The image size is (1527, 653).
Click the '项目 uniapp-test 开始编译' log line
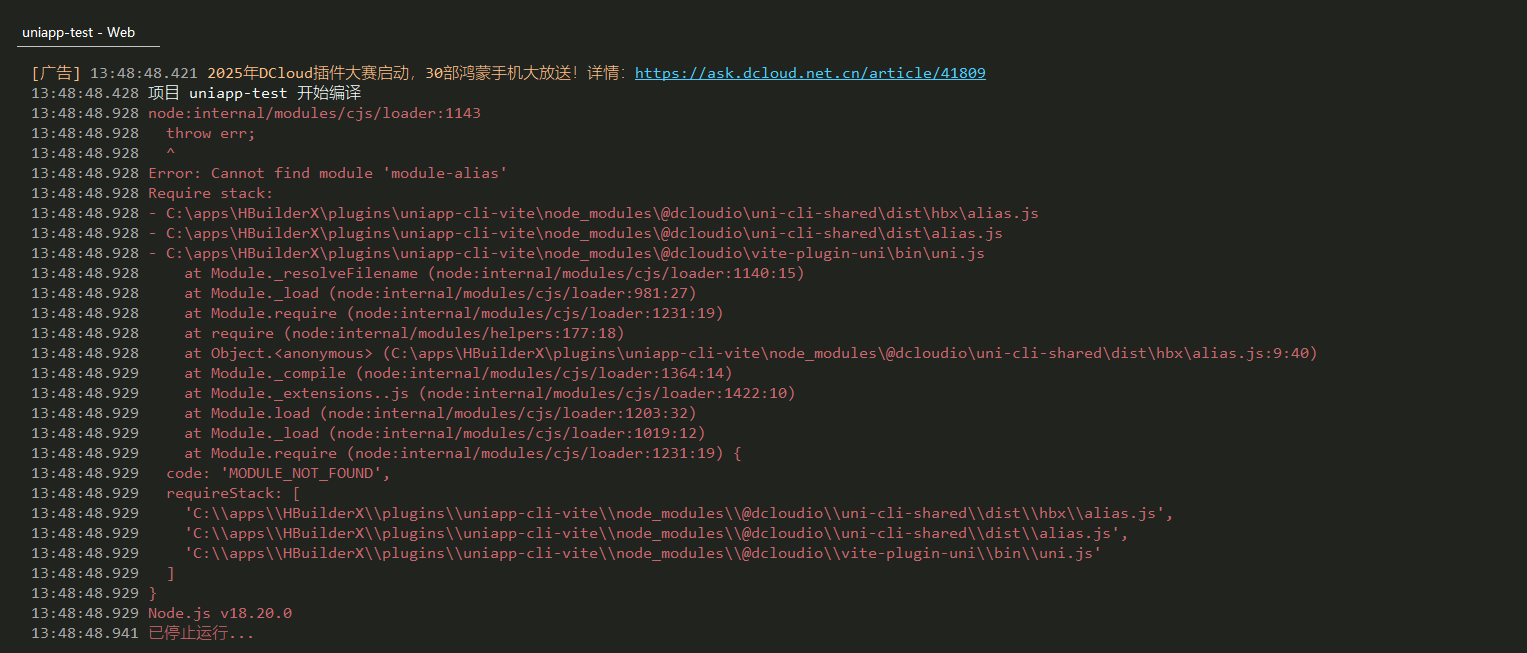[x=254, y=93]
